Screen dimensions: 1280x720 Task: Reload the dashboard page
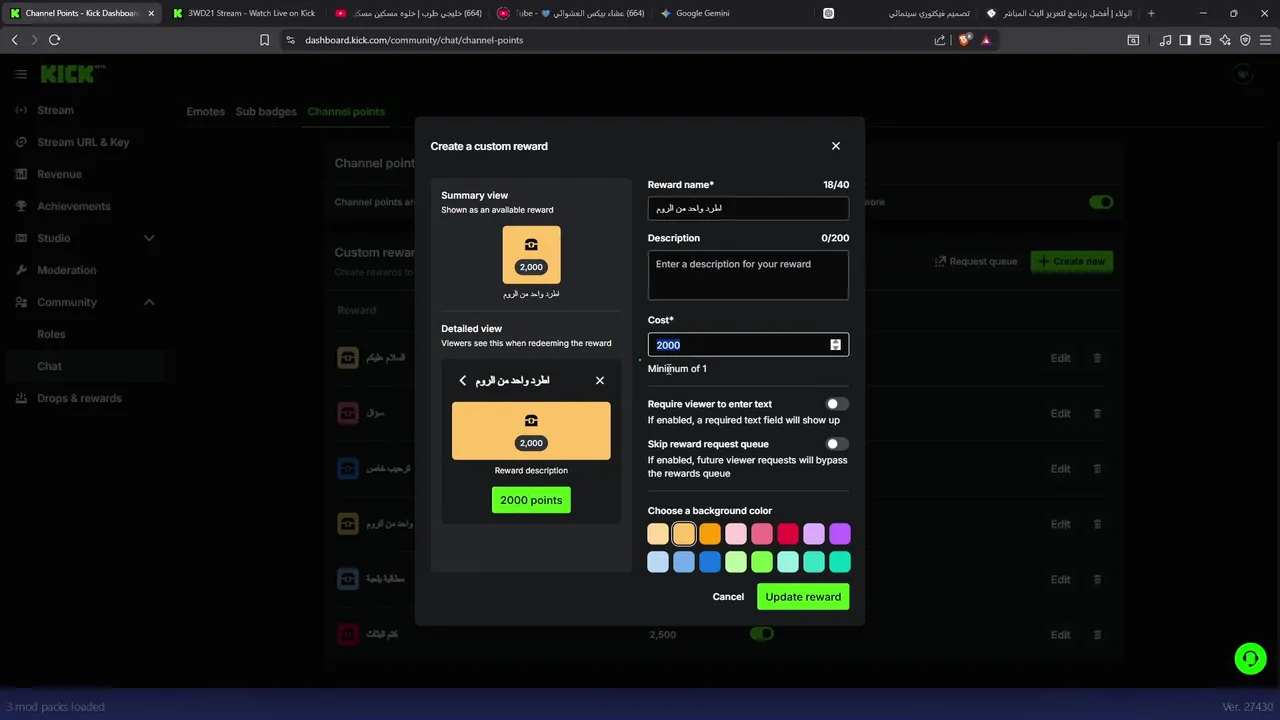pos(54,40)
